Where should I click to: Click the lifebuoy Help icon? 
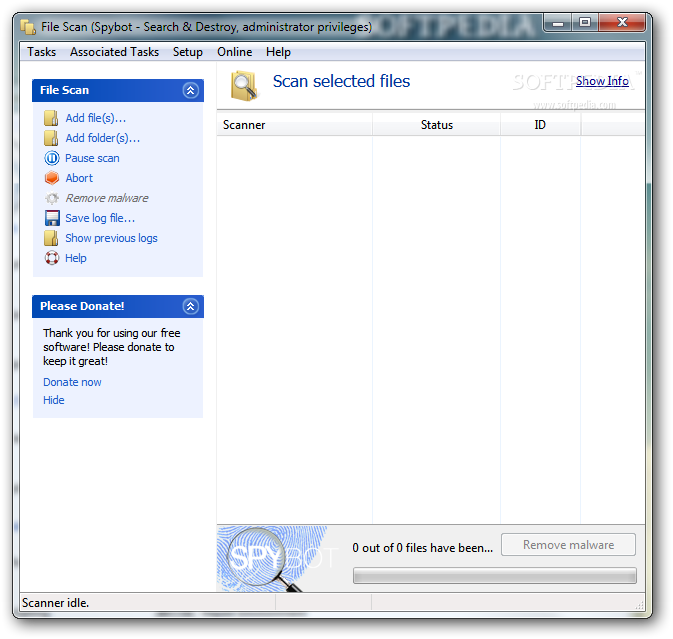[52, 258]
